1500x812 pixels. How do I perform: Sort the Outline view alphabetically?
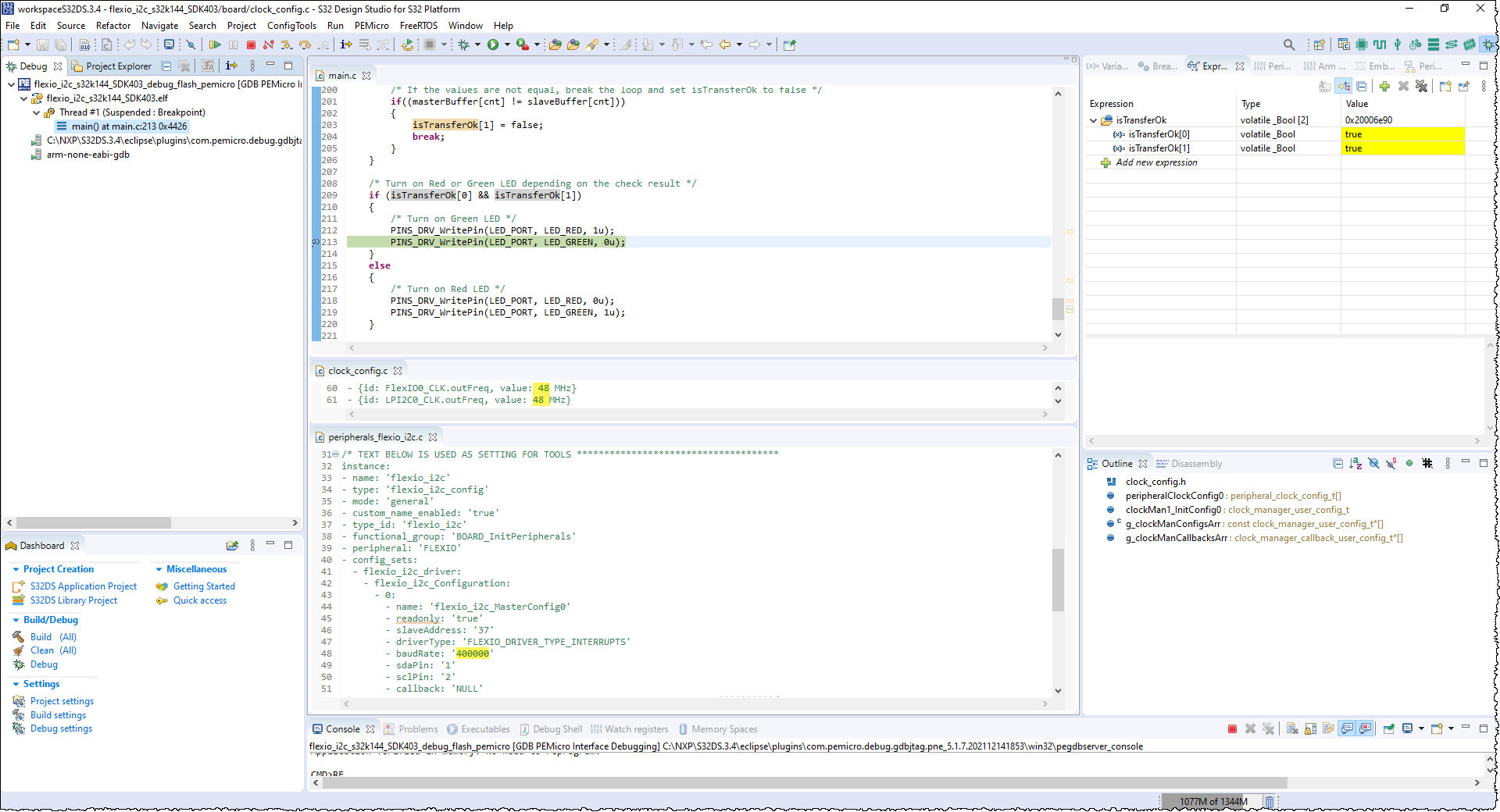tap(1355, 464)
